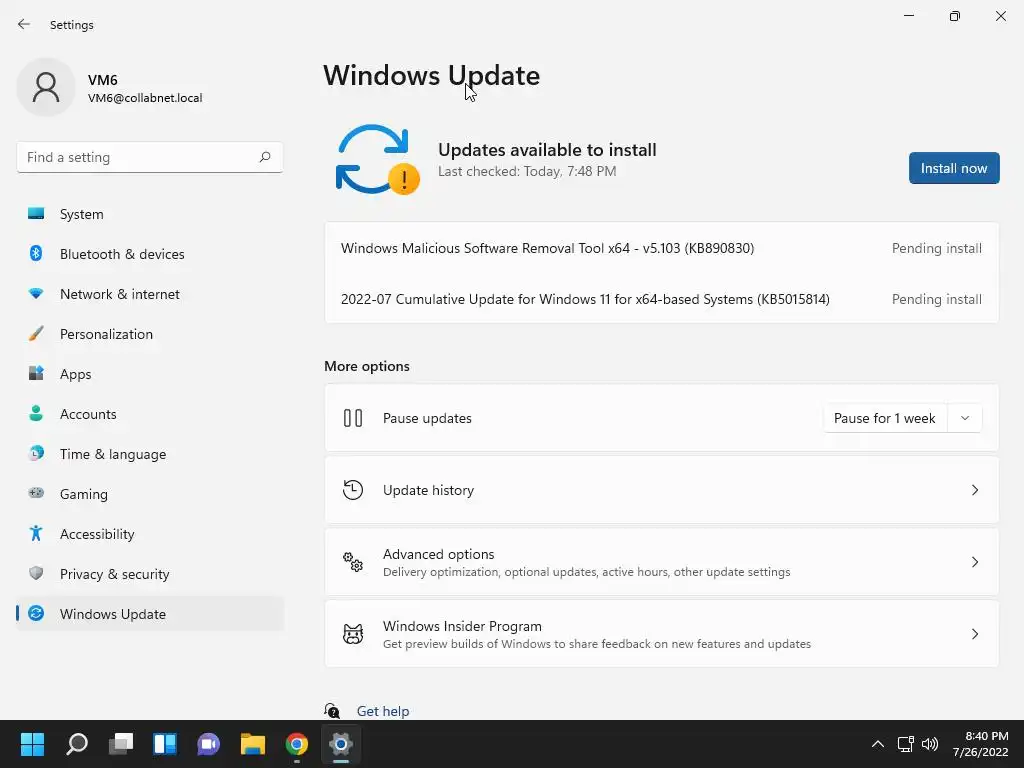The width and height of the screenshot is (1024, 768).
Task: Click the Settings gear in taskbar
Action: 341,744
